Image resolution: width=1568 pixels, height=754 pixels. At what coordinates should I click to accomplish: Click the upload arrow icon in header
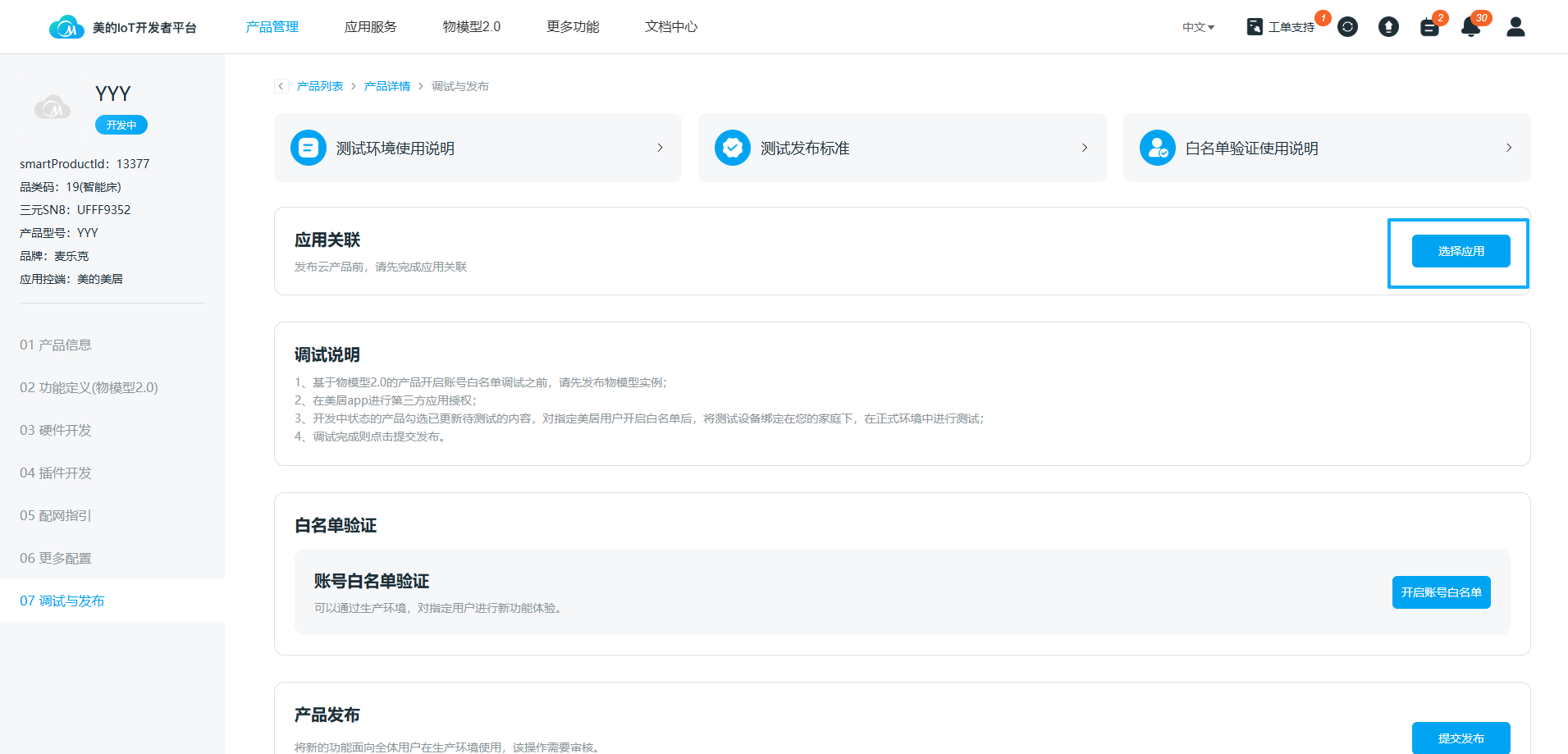[x=1388, y=27]
